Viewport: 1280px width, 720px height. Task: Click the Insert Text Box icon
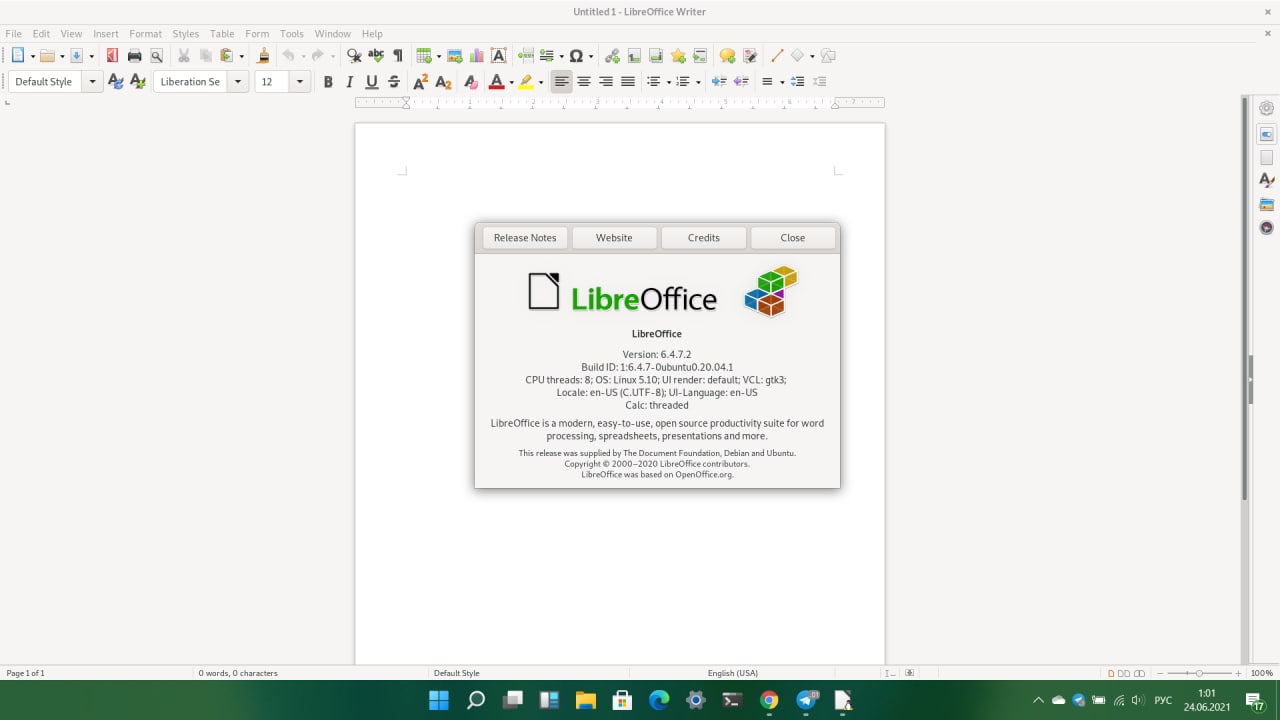499,56
